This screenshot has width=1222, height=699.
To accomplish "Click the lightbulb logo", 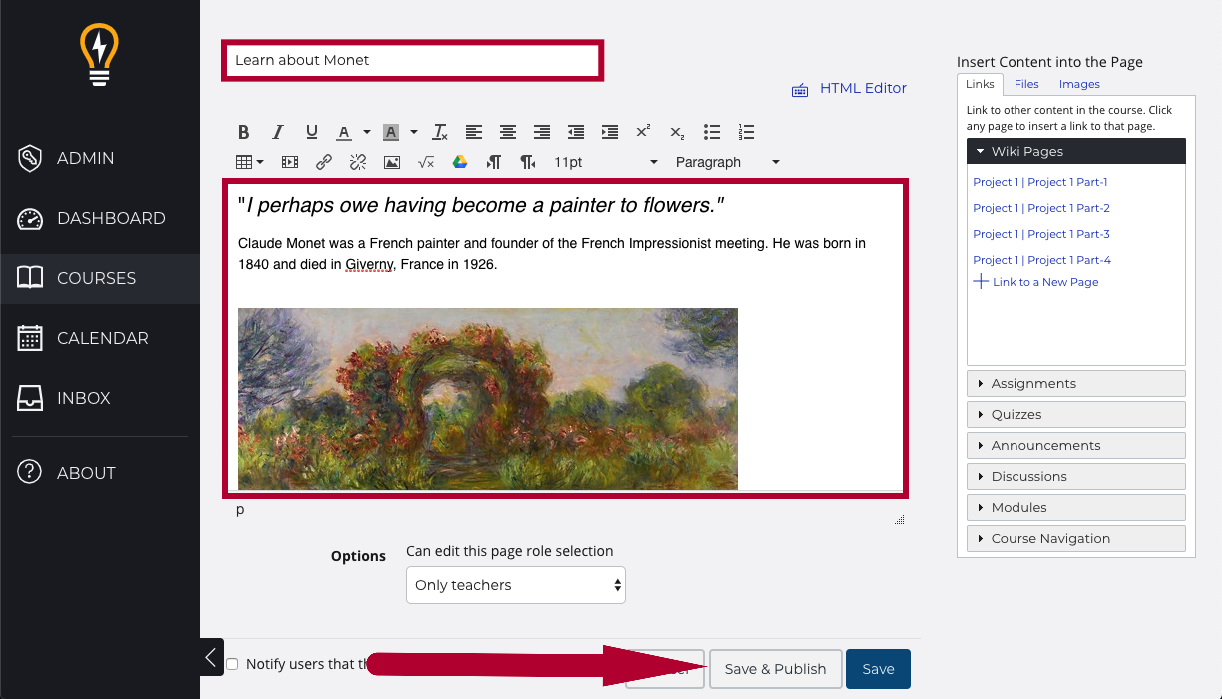I will tap(99, 56).
